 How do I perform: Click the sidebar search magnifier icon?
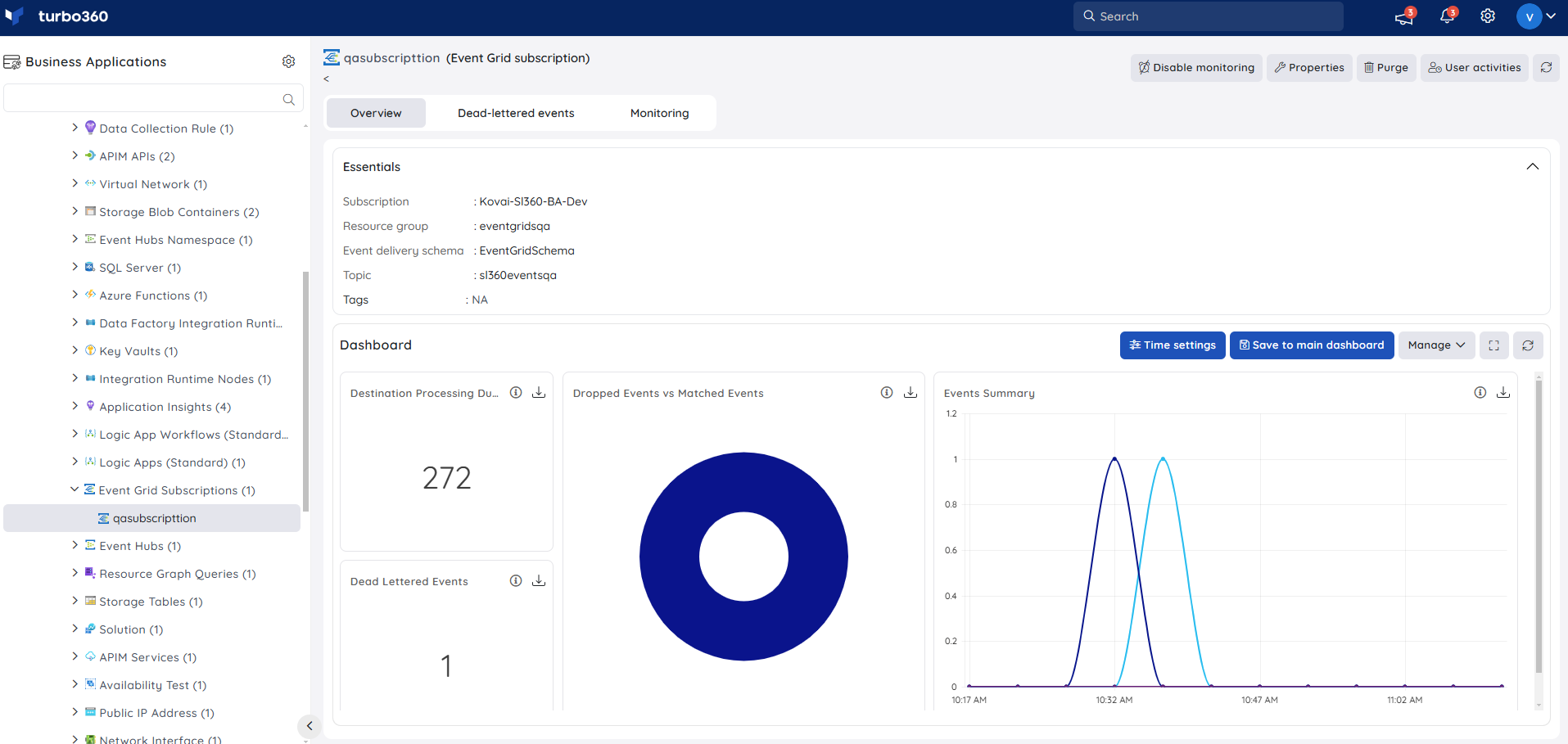click(x=288, y=99)
